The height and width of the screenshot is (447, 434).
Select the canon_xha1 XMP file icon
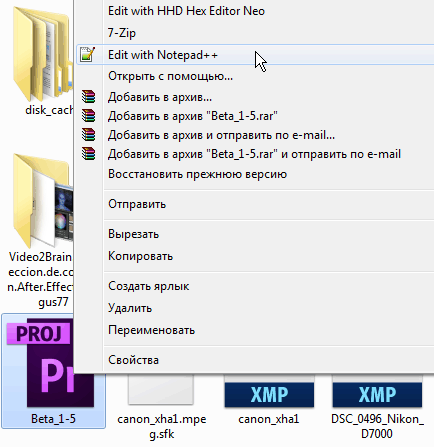pyautogui.click(x=269, y=391)
